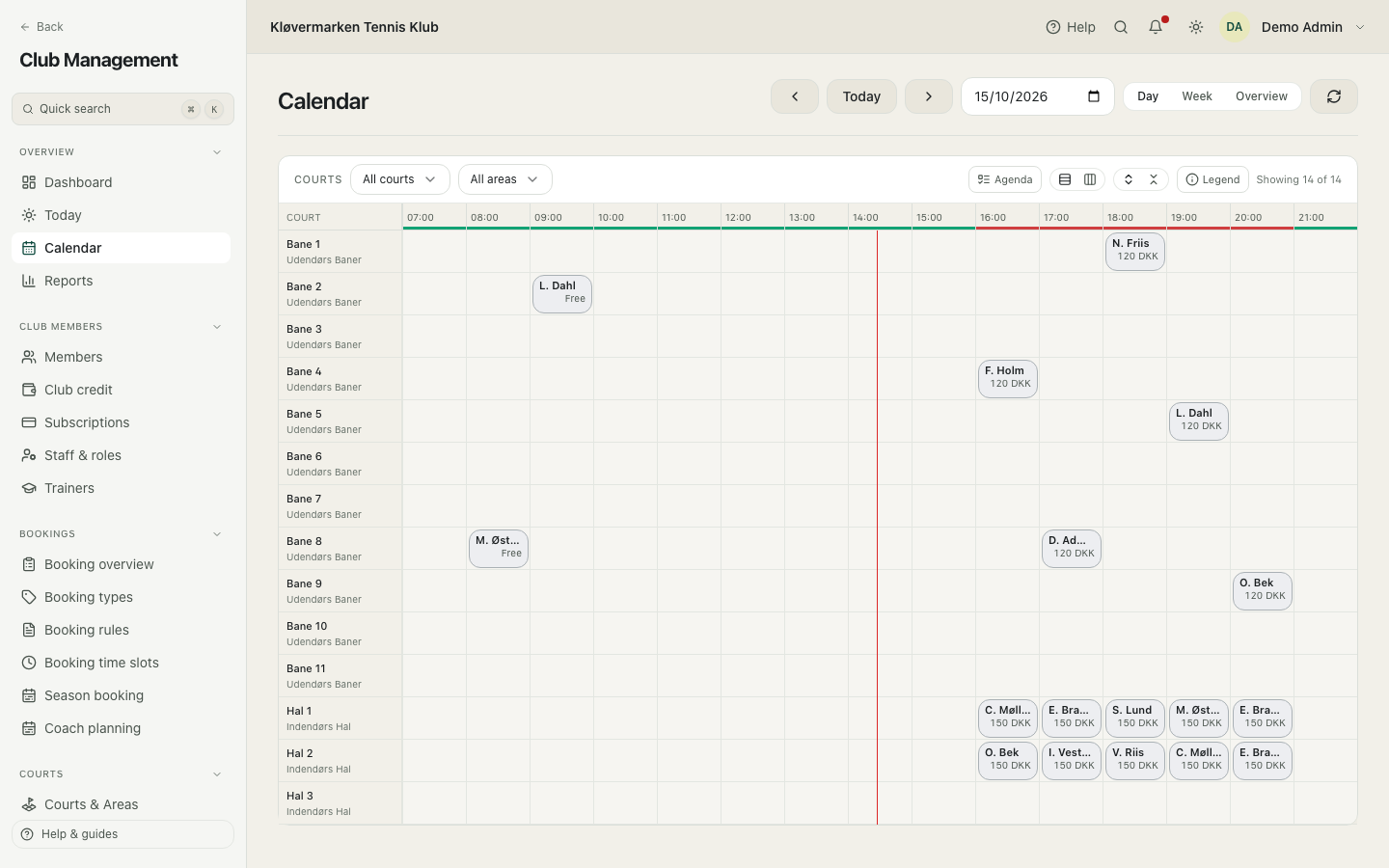Go to previous day arrow
Screen dimensions: 1389x868
(x=795, y=96)
